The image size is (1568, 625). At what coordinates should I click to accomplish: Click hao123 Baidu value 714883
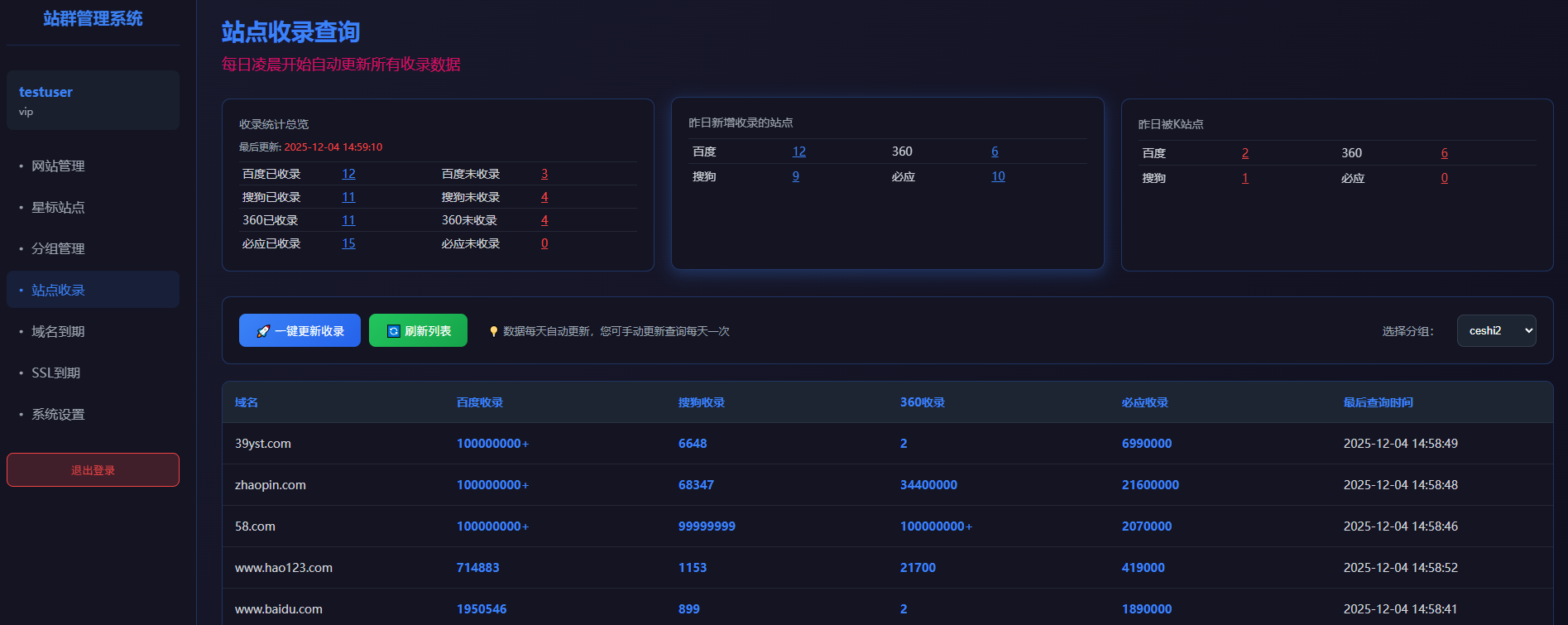tap(478, 568)
